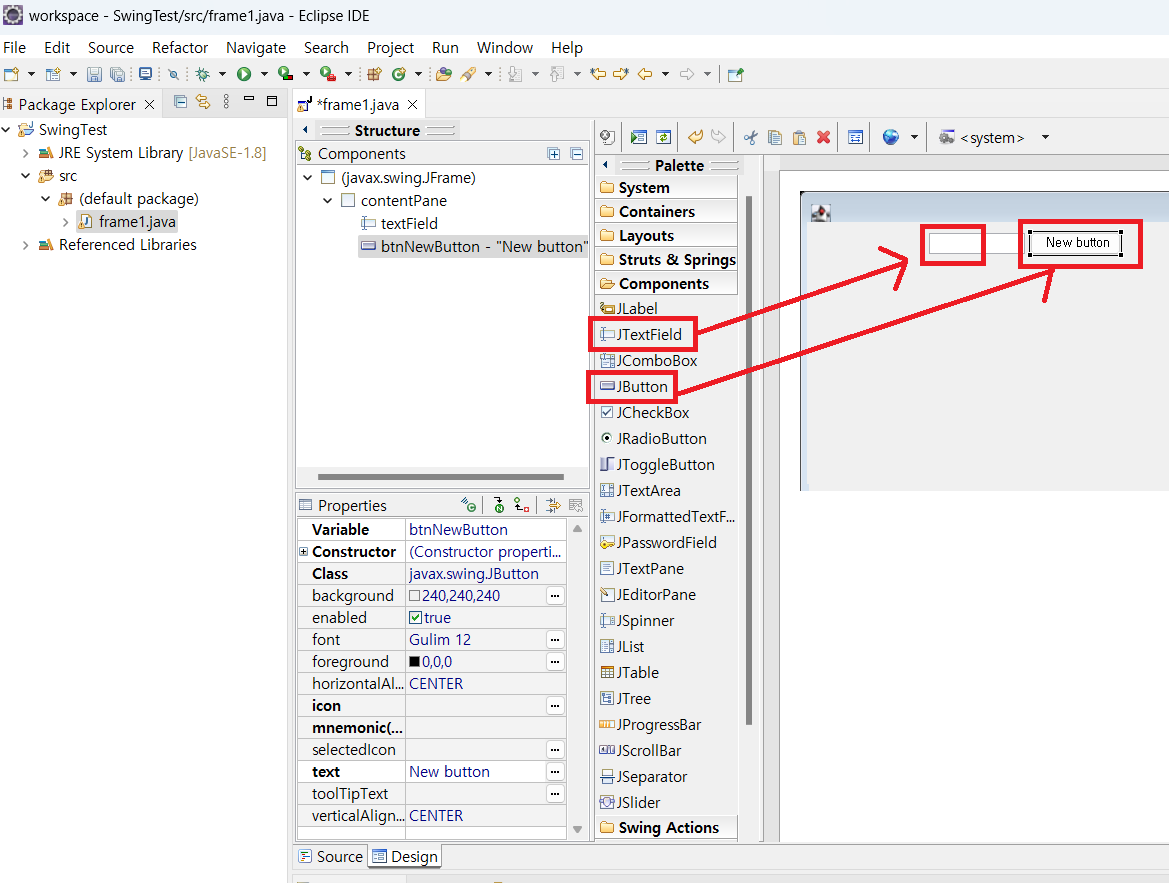Open the System palette category
The height and width of the screenshot is (883, 1169).
[x=667, y=188]
